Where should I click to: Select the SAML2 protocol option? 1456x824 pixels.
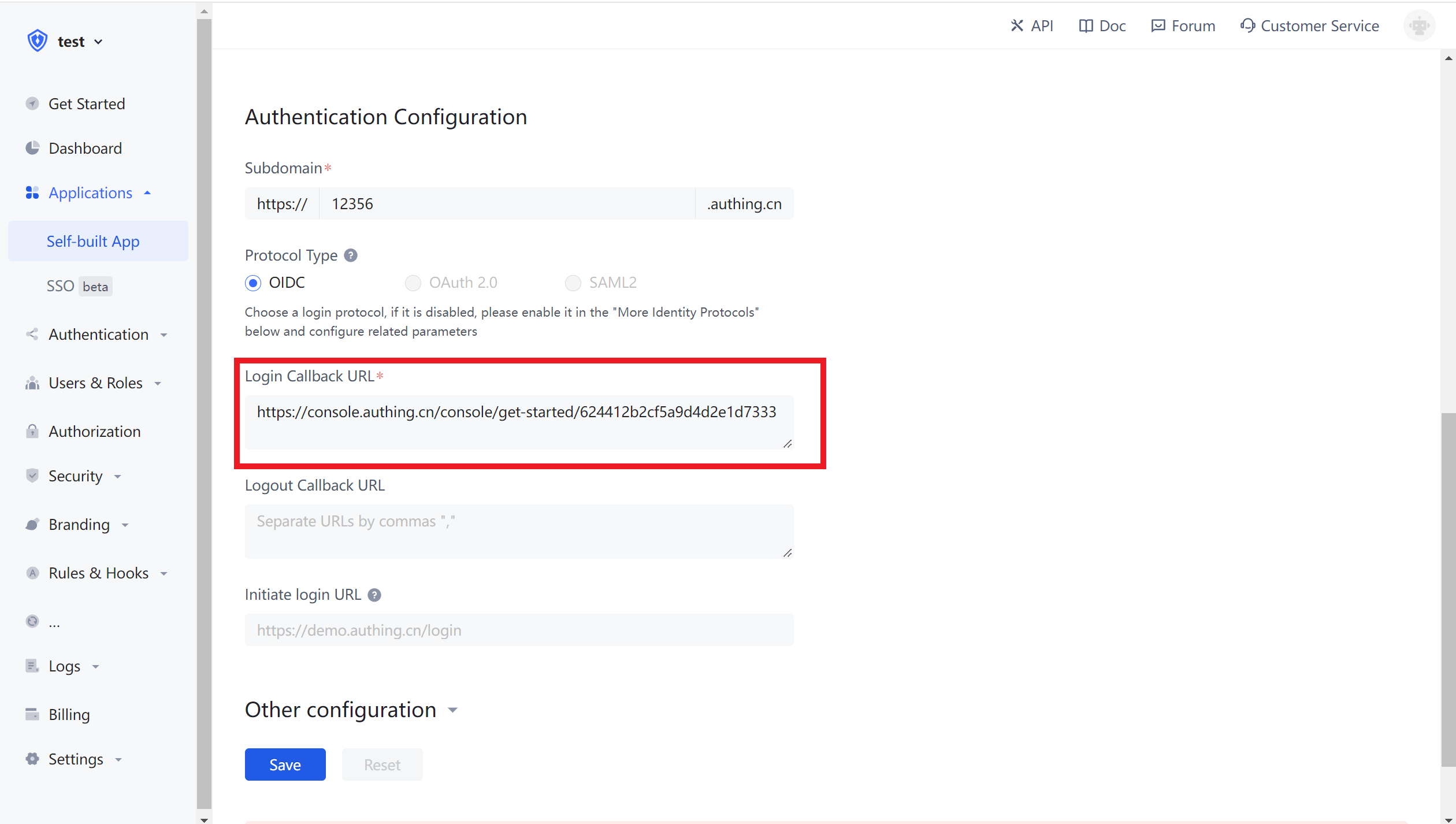(573, 283)
